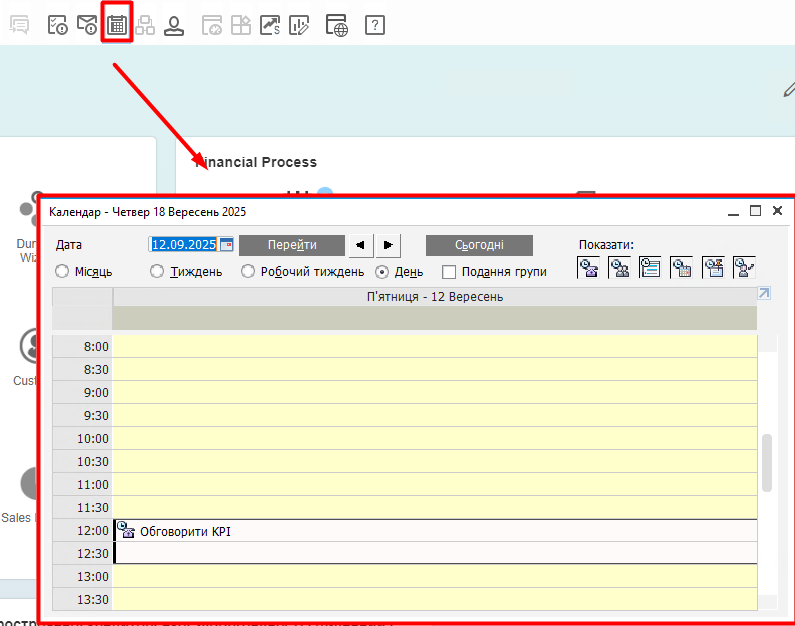Click the help question mark icon
The width and height of the screenshot is (795, 626).
pyautogui.click(x=374, y=25)
